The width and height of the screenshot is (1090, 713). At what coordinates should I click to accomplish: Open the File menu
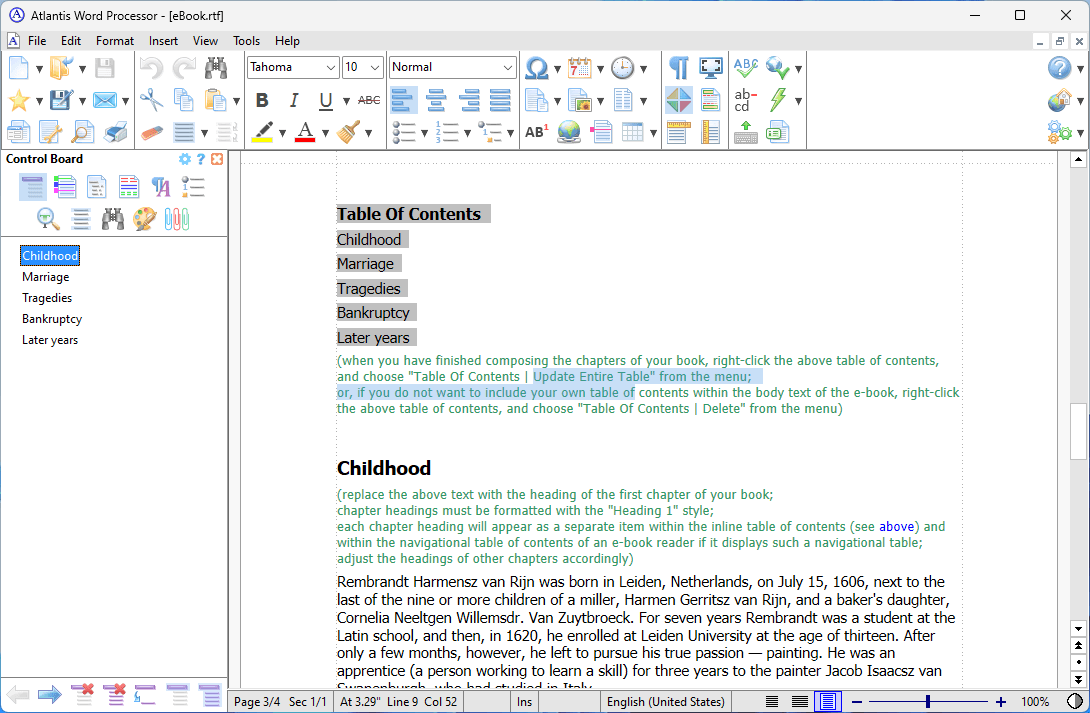(37, 41)
